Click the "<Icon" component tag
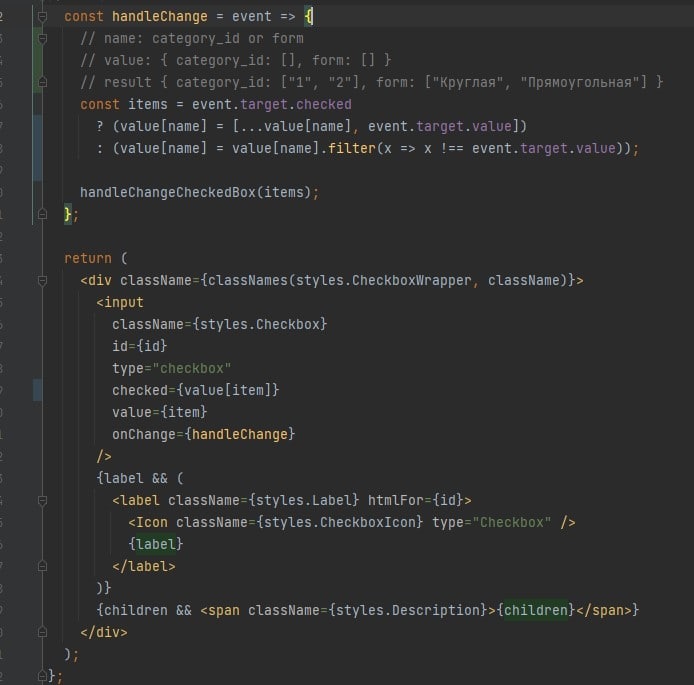Image resolution: width=694 pixels, height=685 pixels. 148,523
